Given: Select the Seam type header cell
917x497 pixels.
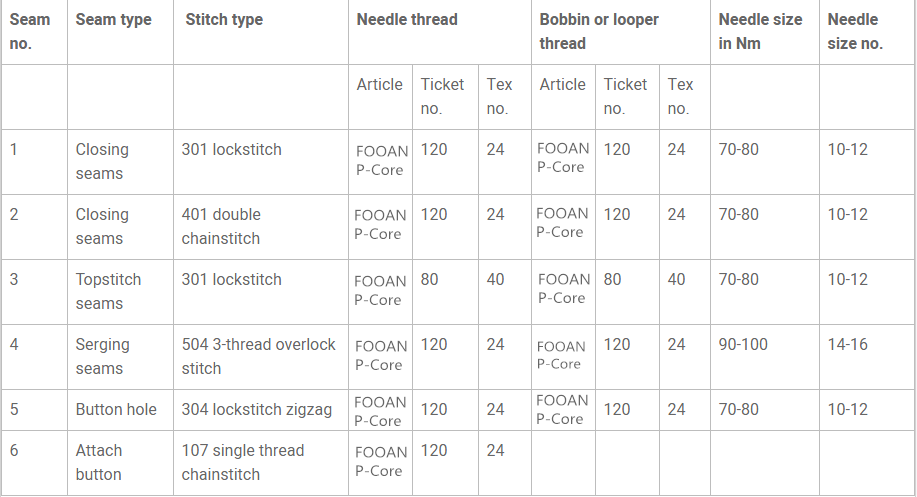Looking at the screenshot, I should click(120, 32).
